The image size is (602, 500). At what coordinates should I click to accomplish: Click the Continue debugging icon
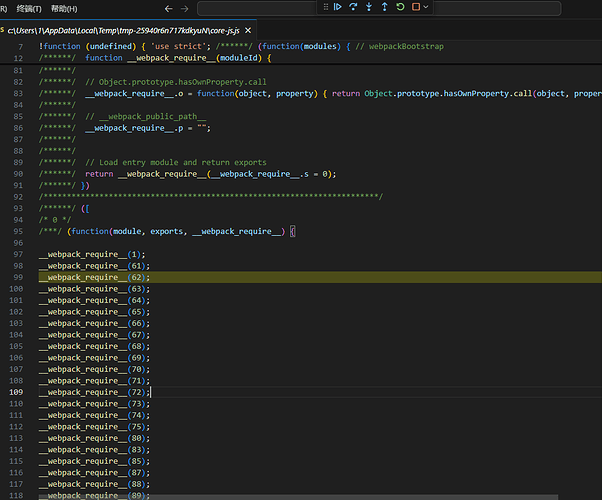339,7
